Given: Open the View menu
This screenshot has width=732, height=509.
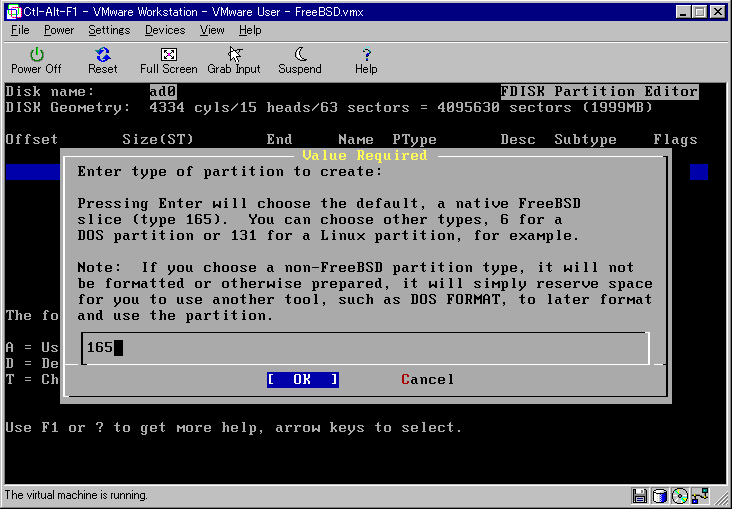Looking at the screenshot, I should coord(212,30).
